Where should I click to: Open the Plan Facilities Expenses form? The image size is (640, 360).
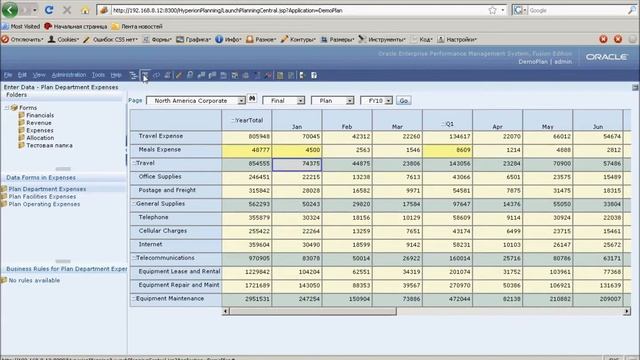pos(42,196)
